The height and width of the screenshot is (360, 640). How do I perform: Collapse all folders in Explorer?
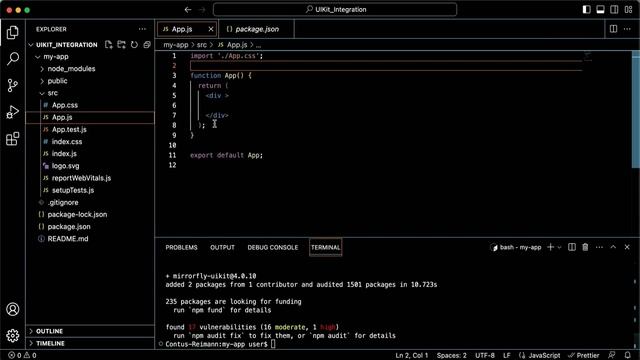147,44
